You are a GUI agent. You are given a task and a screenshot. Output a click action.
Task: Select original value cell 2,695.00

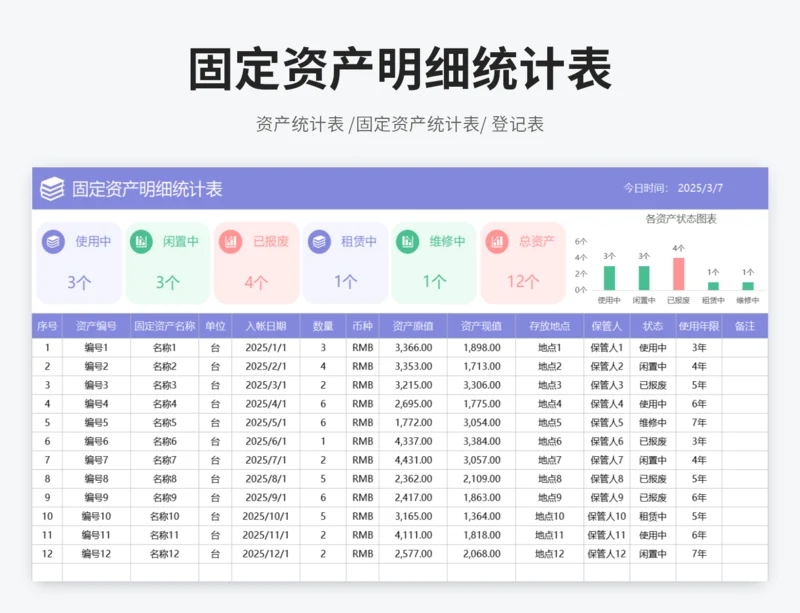coord(413,404)
